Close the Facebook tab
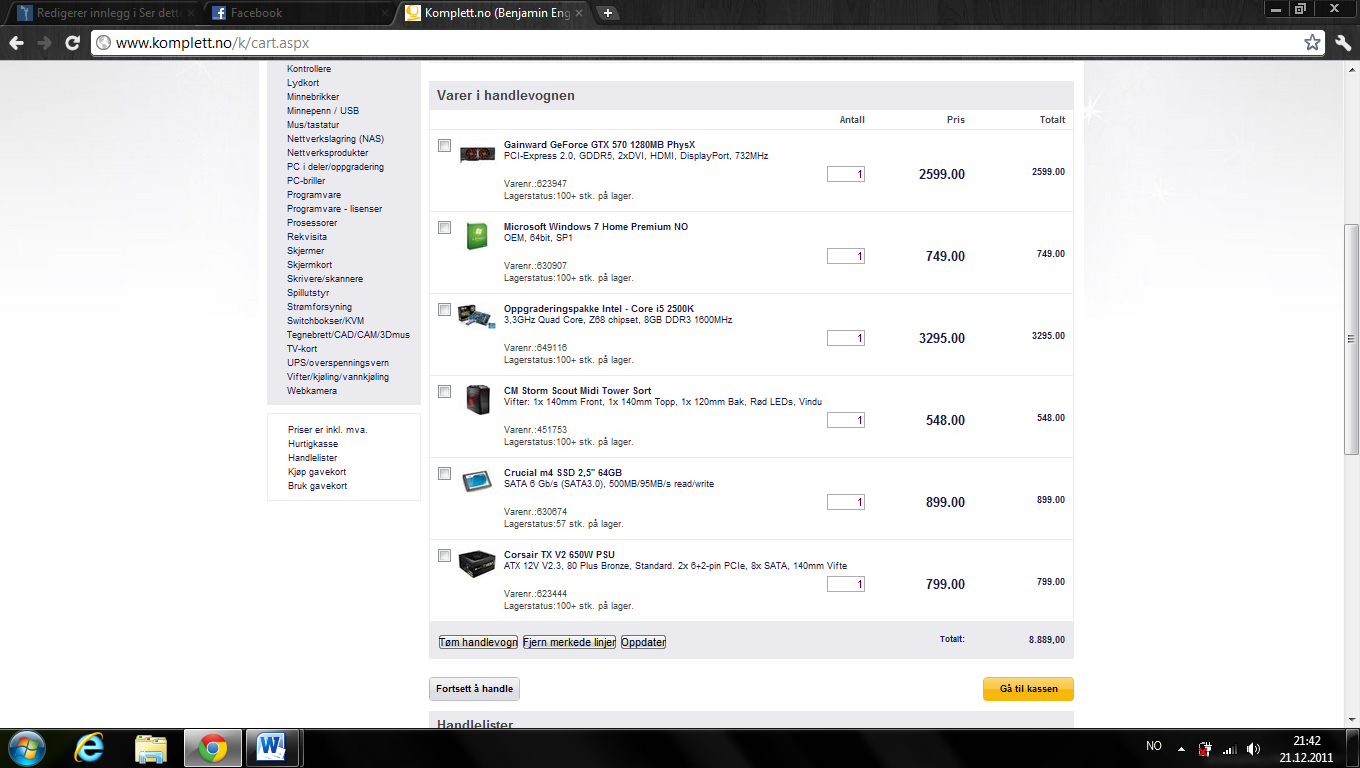The width and height of the screenshot is (1360, 768). point(384,13)
